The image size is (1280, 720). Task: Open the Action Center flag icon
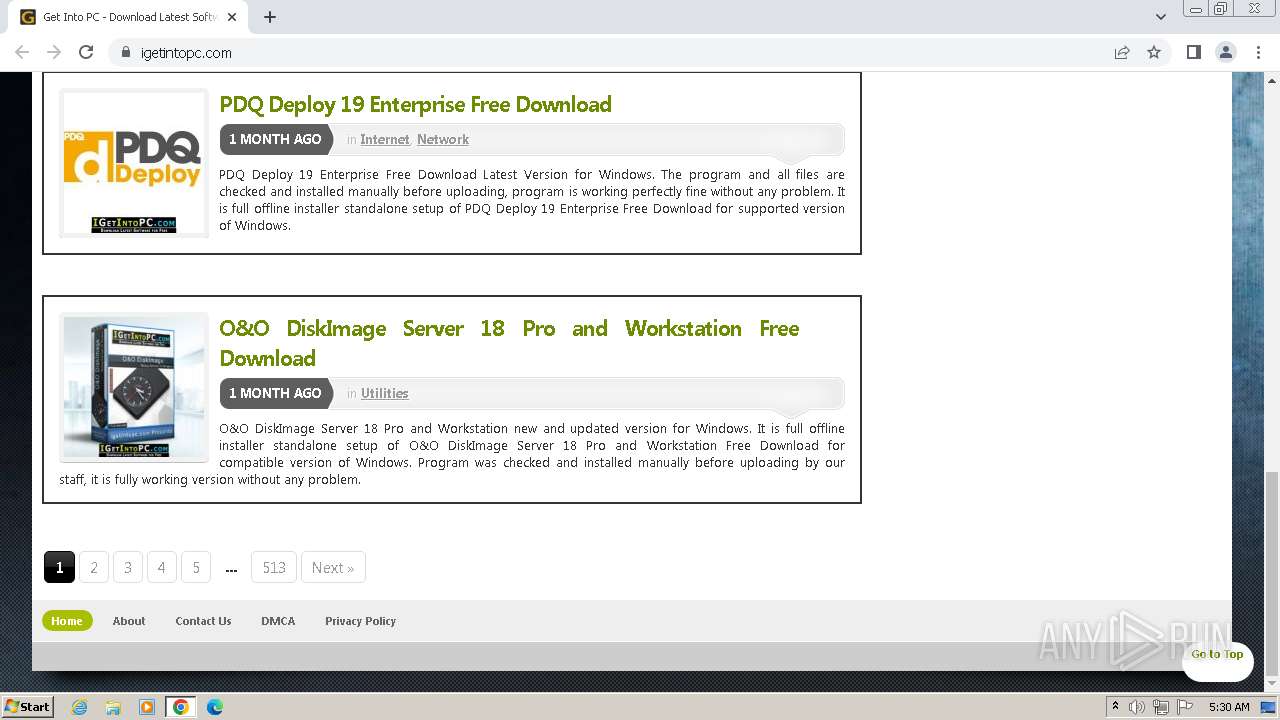(1183, 707)
